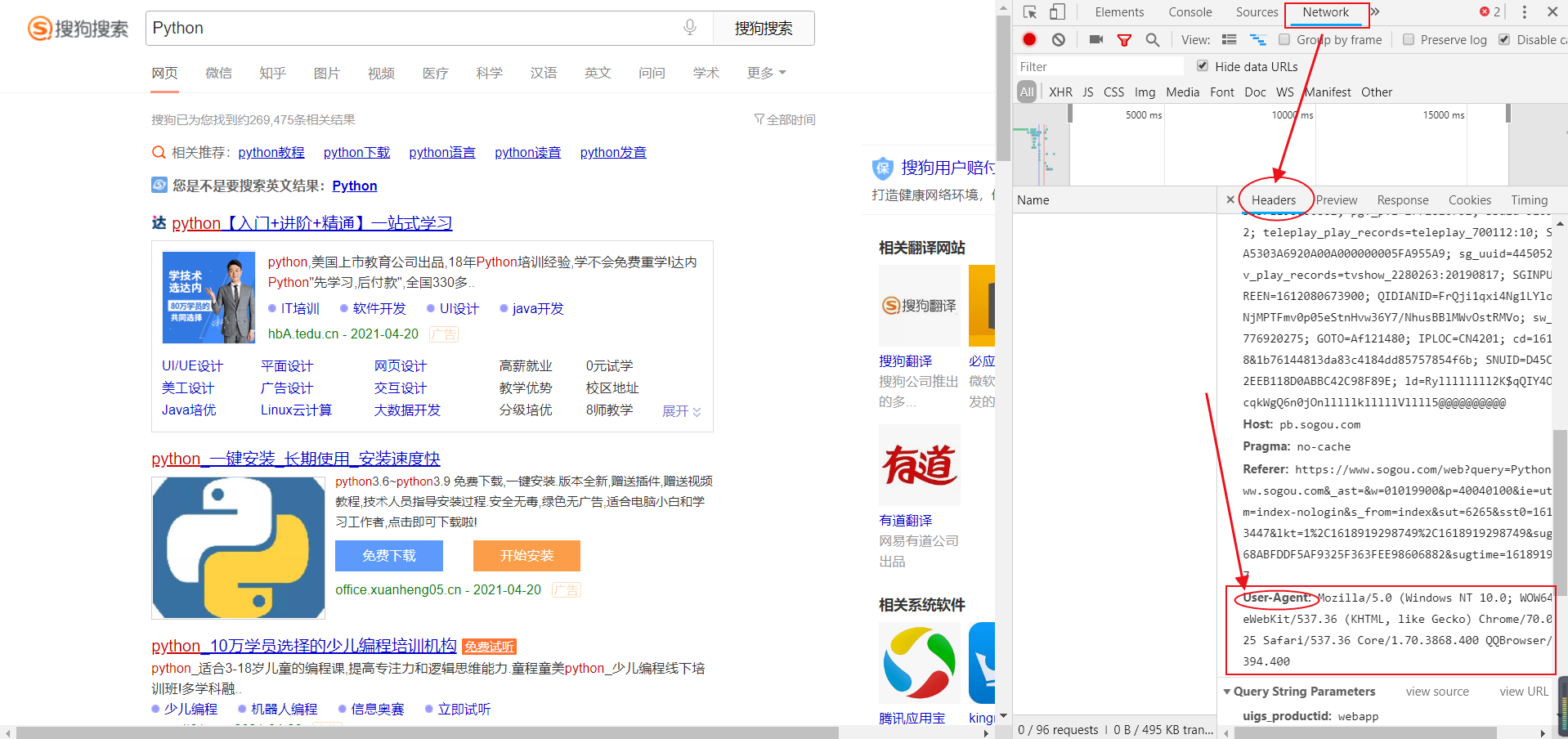This screenshot has width=1568, height=739.
Task: Click the inspect element picker icon
Action: point(1030,12)
